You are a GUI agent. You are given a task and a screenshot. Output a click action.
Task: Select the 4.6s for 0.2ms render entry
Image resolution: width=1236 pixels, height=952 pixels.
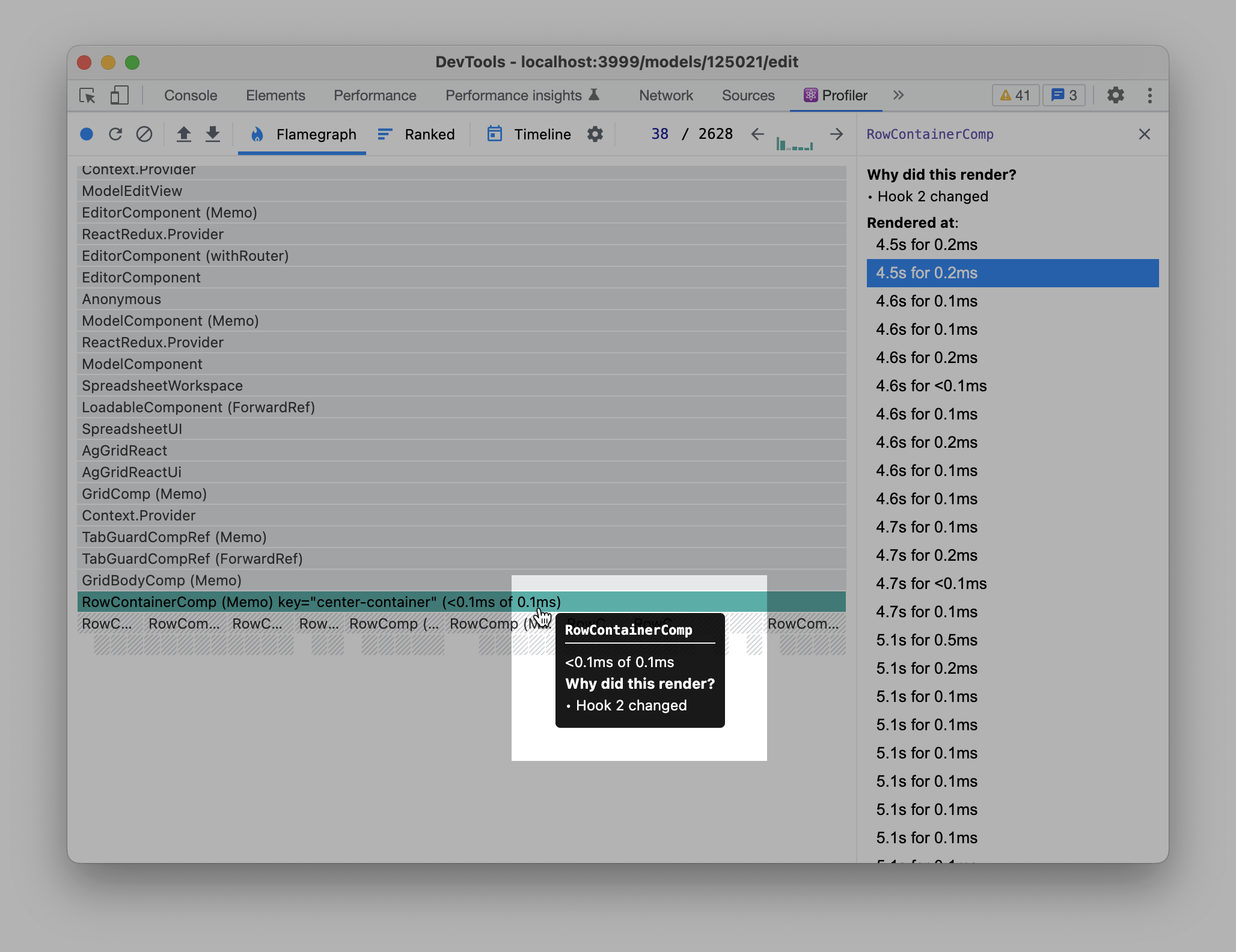pyautogui.click(x=927, y=358)
